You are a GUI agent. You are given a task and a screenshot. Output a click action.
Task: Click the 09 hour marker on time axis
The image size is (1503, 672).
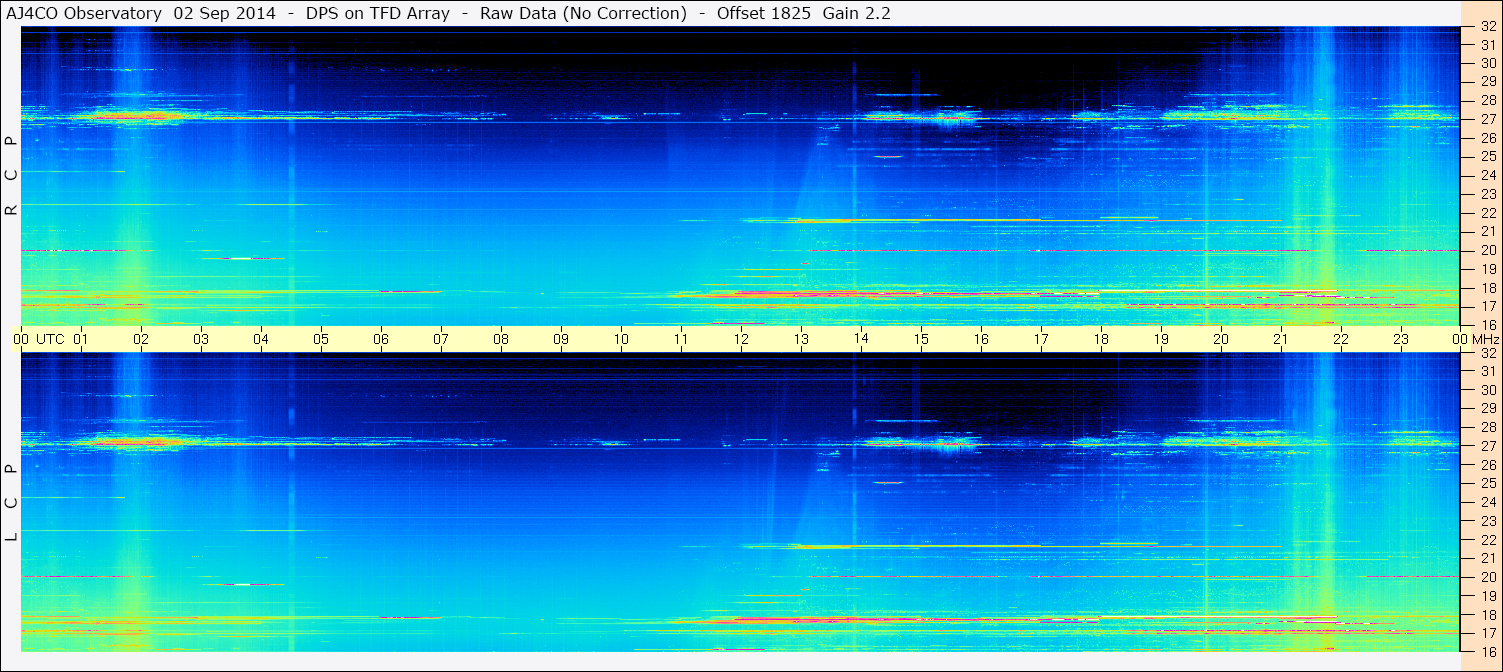click(x=561, y=339)
